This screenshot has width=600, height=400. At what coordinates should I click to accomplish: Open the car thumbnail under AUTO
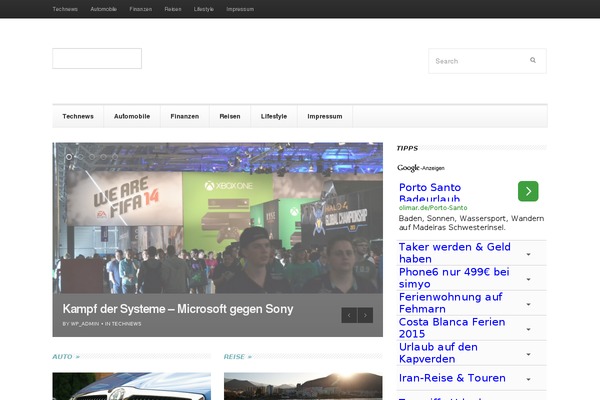132,386
